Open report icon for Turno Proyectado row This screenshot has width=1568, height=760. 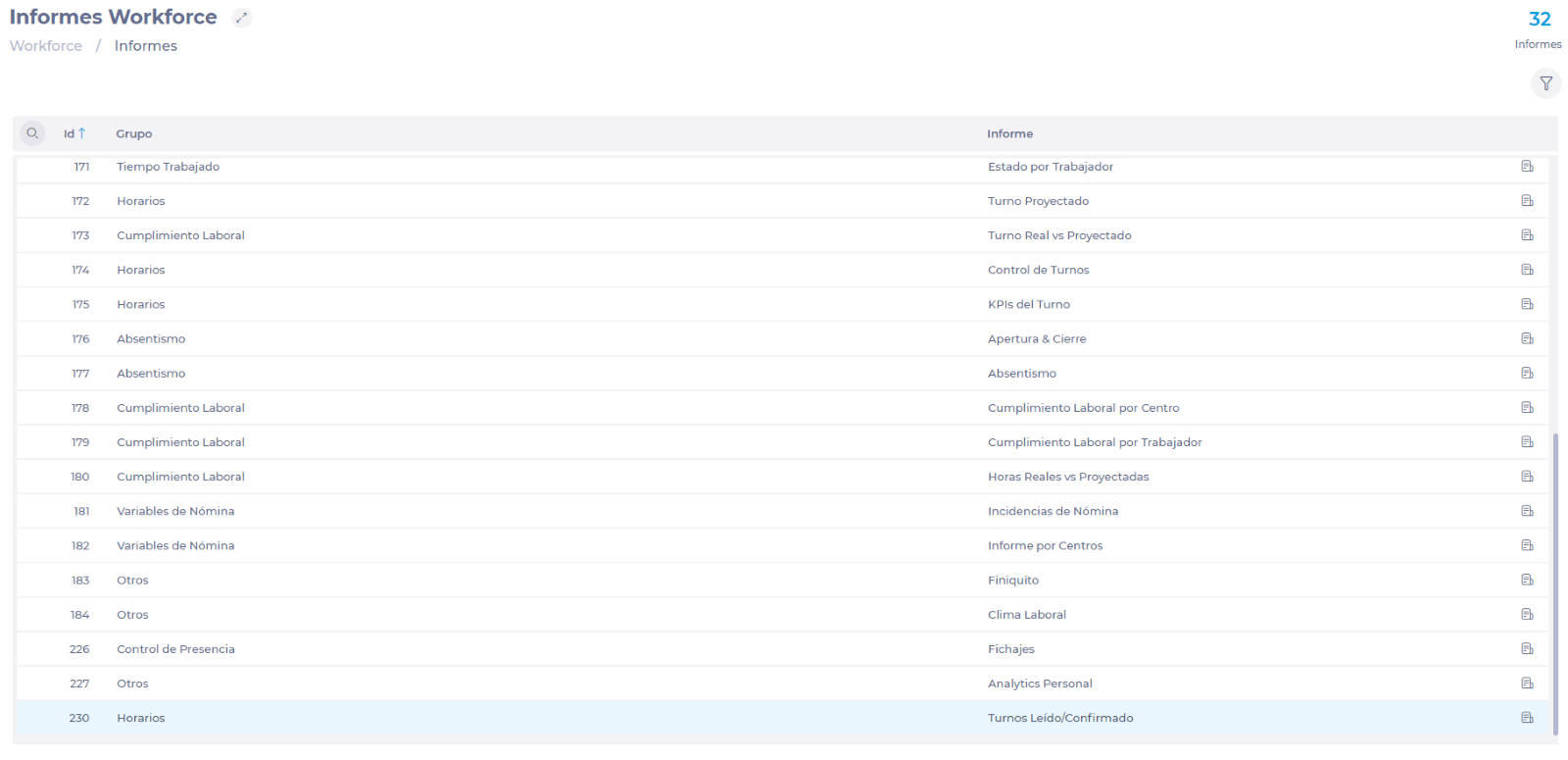coord(1527,201)
